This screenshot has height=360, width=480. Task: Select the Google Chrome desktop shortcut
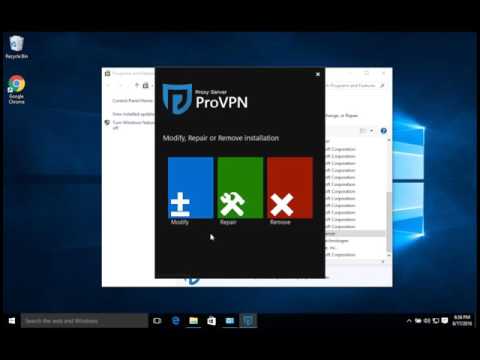(16, 89)
